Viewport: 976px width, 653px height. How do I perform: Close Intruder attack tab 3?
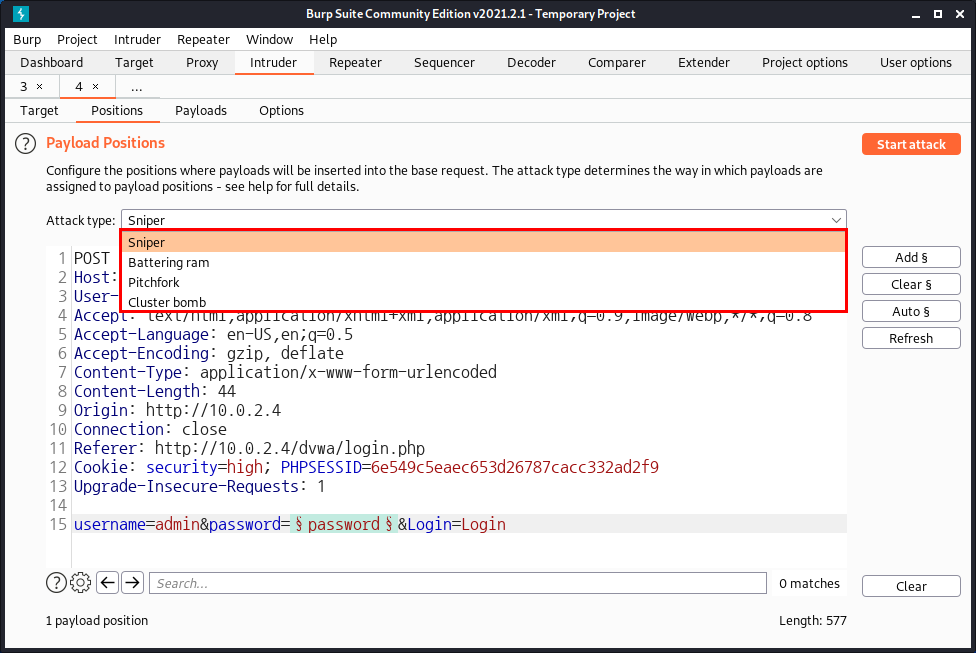40,87
